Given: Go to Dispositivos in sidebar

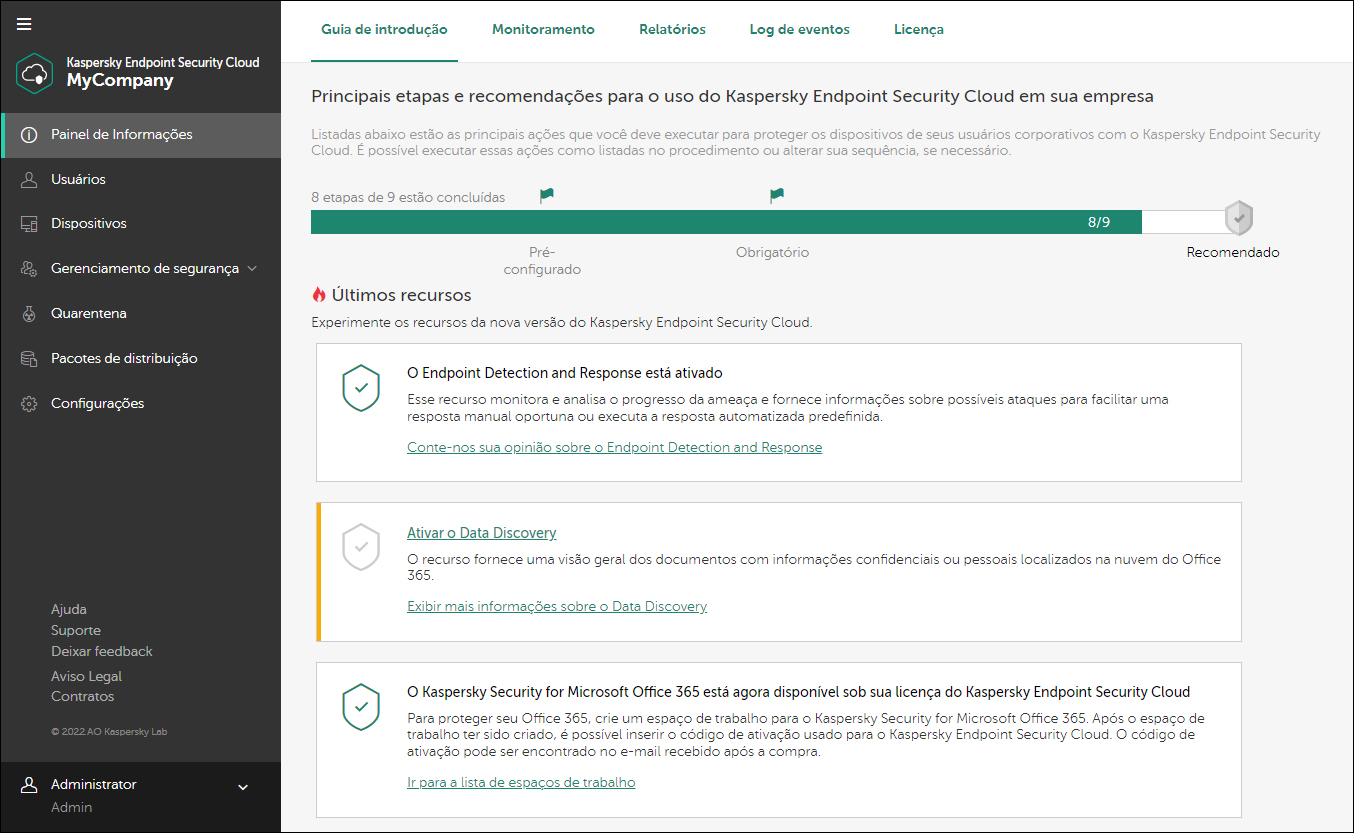Looking at the screenshot, I should coord(141,224).
